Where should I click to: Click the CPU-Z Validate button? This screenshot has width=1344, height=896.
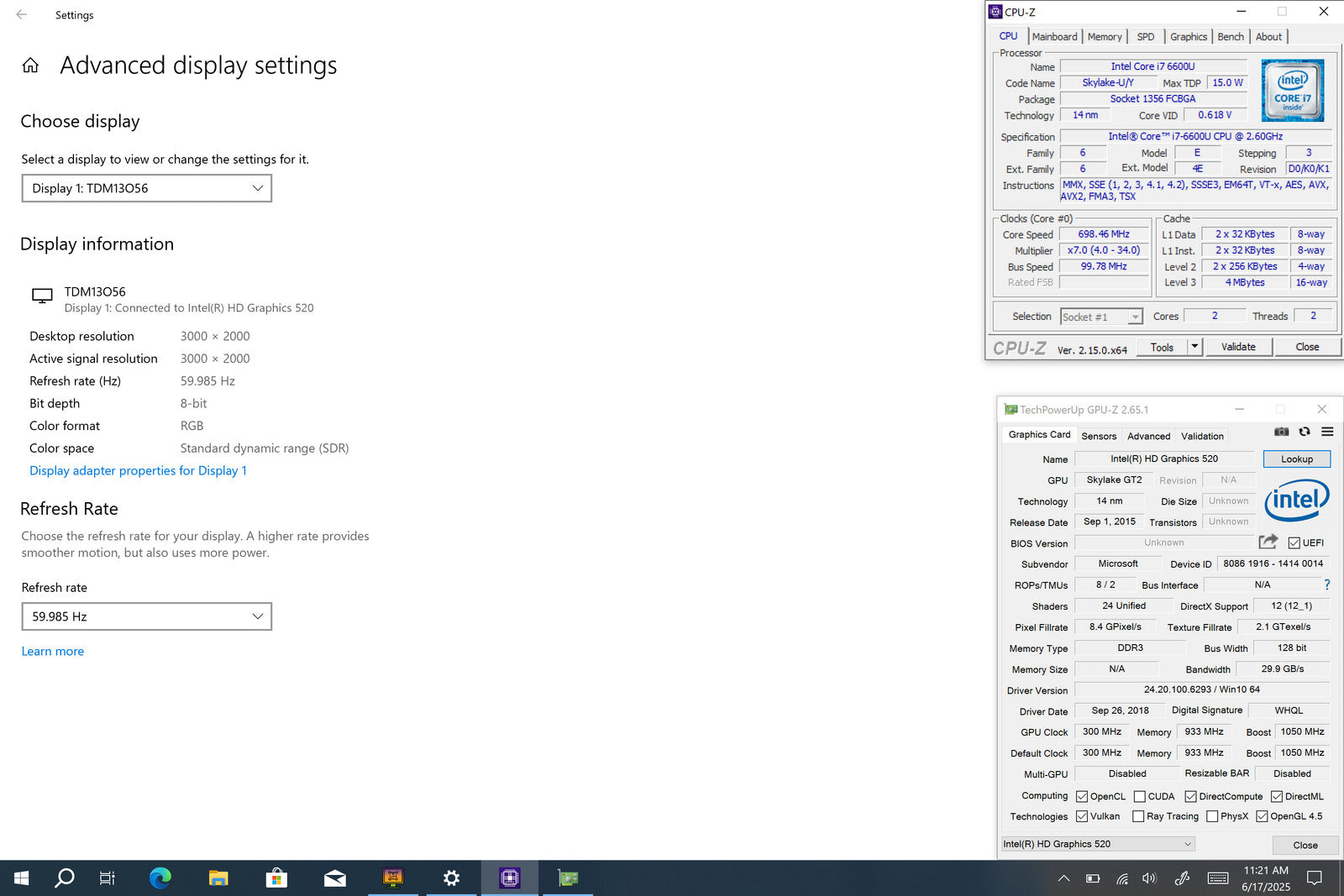coord(1238,347)
